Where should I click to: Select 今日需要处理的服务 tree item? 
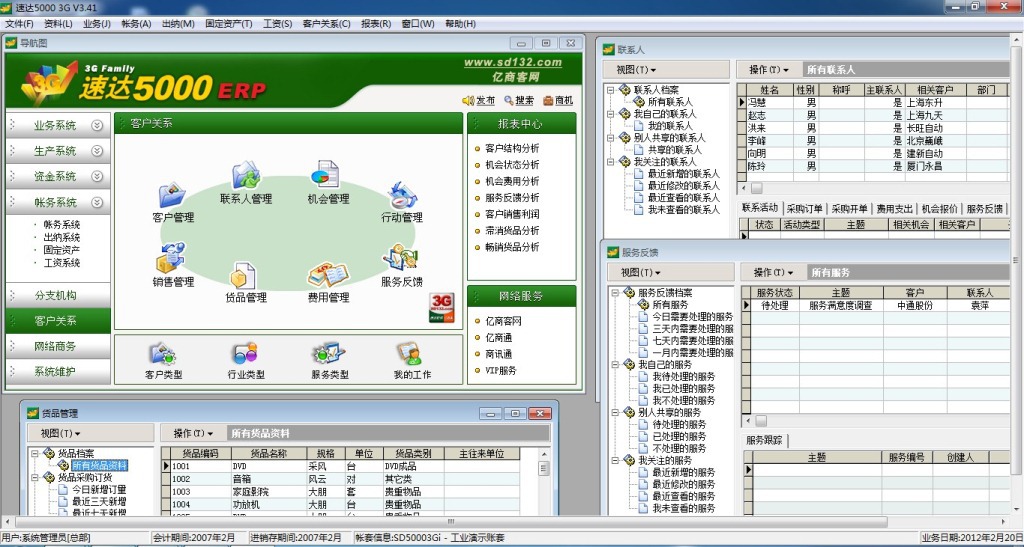pos(692,317)
